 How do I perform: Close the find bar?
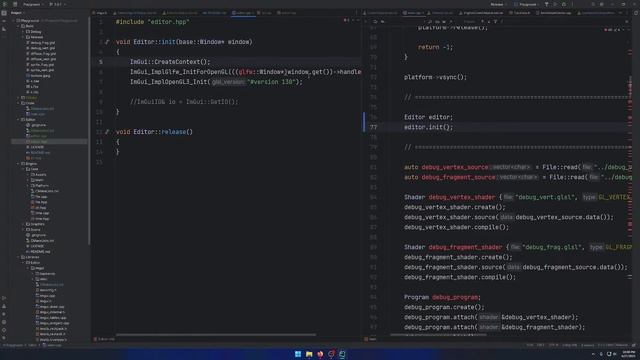pos(627,21)
